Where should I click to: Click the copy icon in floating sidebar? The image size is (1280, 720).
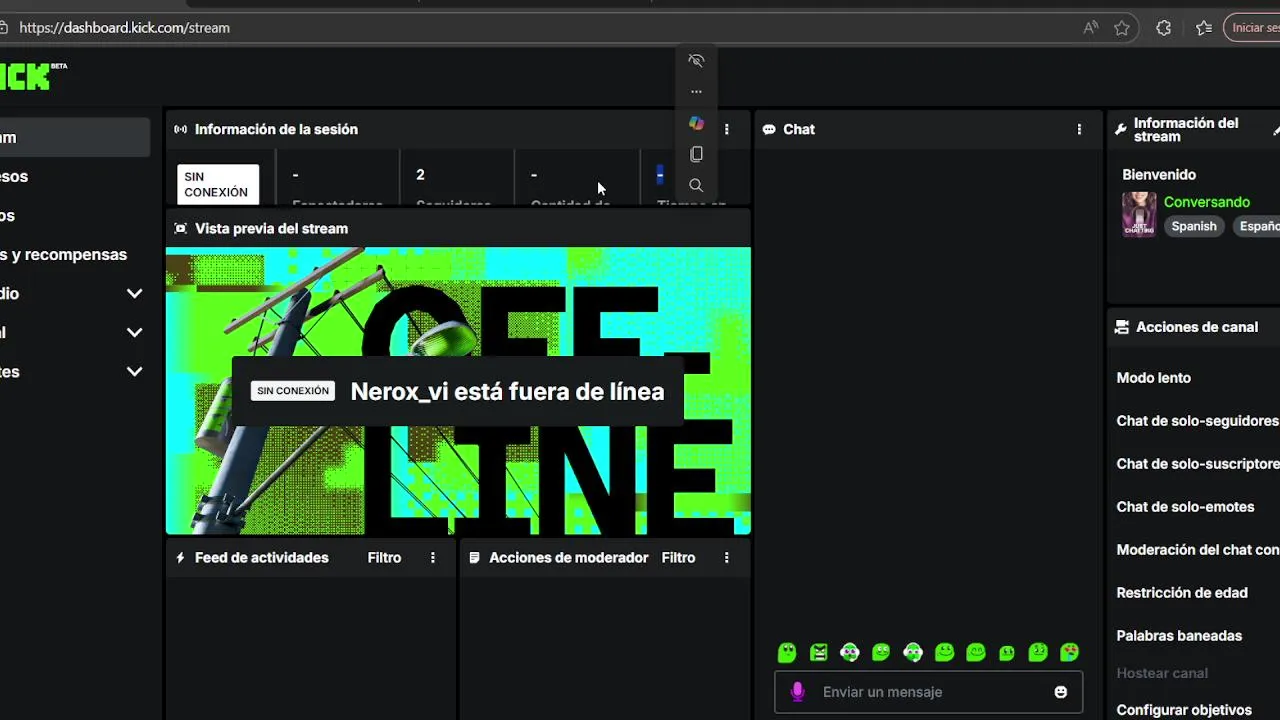(696, 154)
